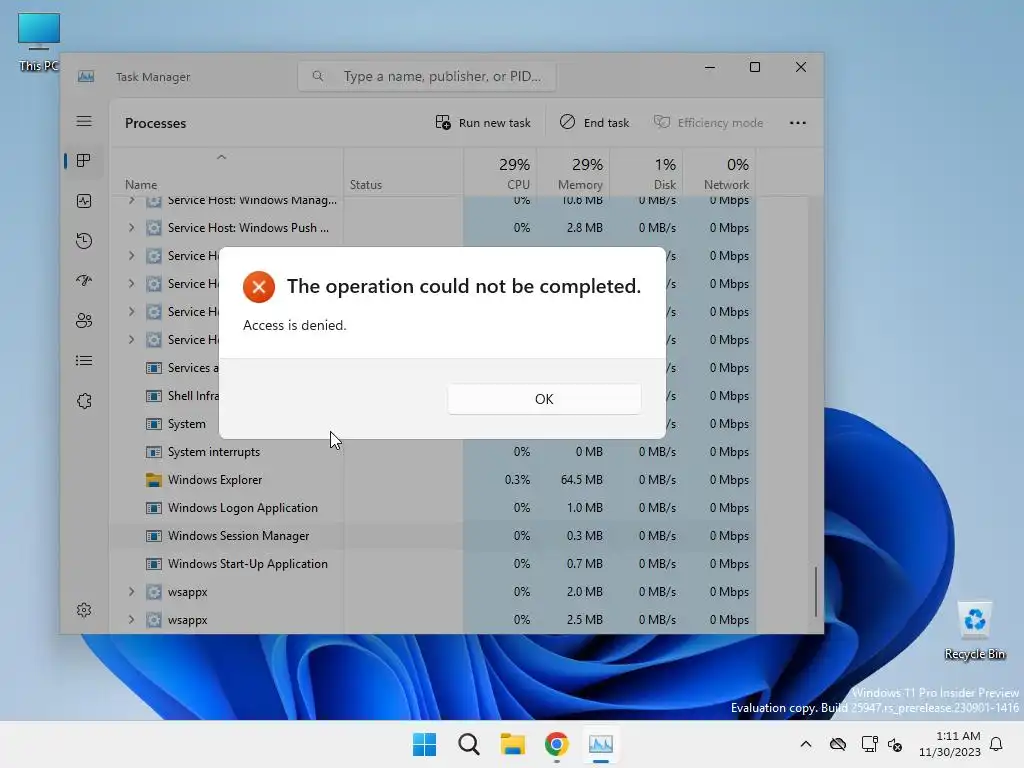Screen dimensions: 1024x768
Task: Expand Service Host: Windows Push row
Action: pyautogui.click(x=131, y=227)
